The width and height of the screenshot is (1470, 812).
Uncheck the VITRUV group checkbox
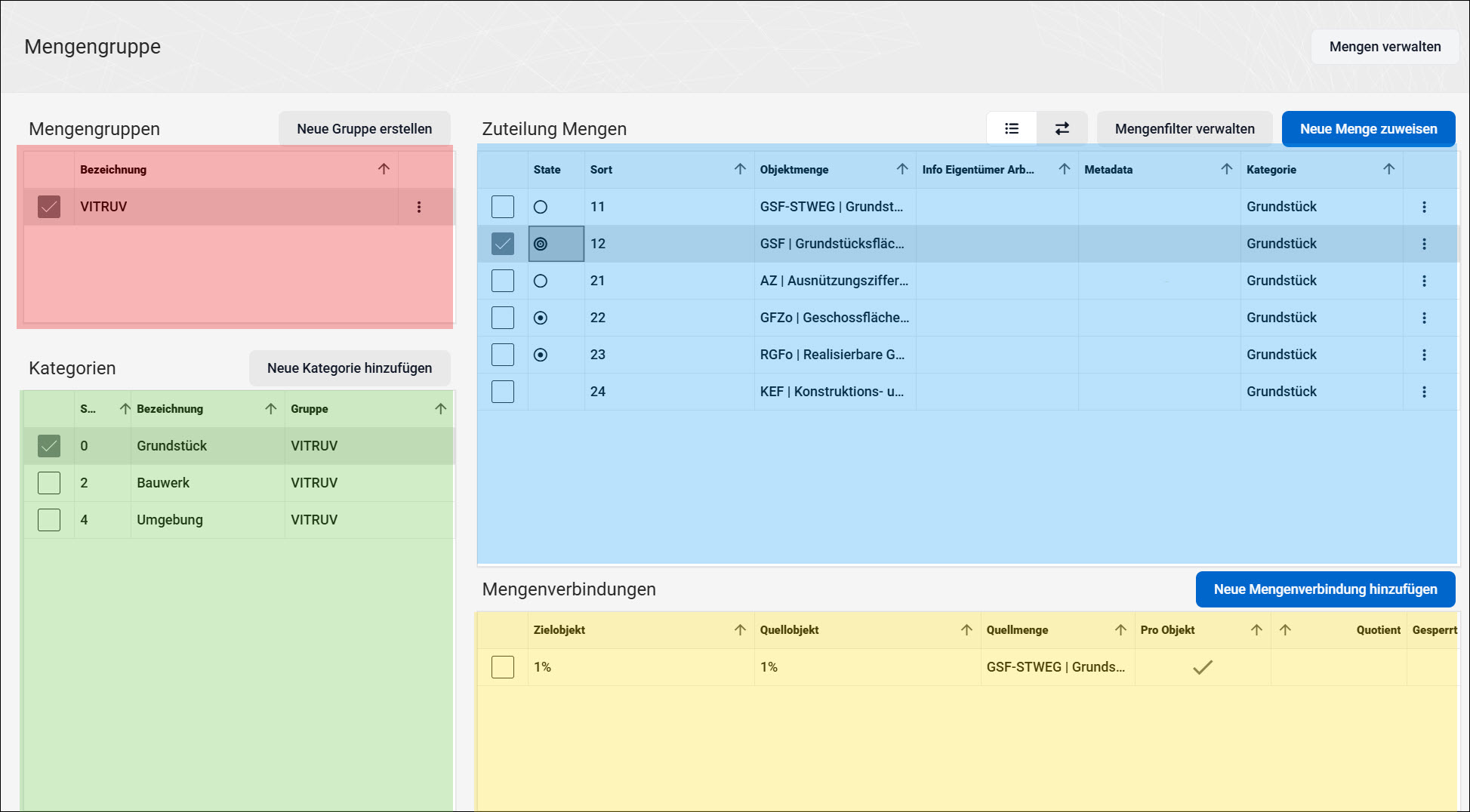click(x=49, y=207)
